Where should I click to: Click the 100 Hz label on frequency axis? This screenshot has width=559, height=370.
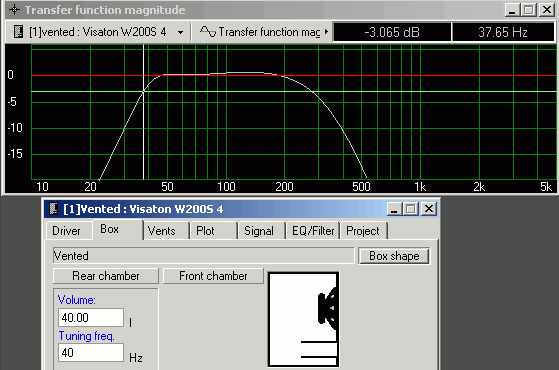pyautogui.click(x=226, y=187)
